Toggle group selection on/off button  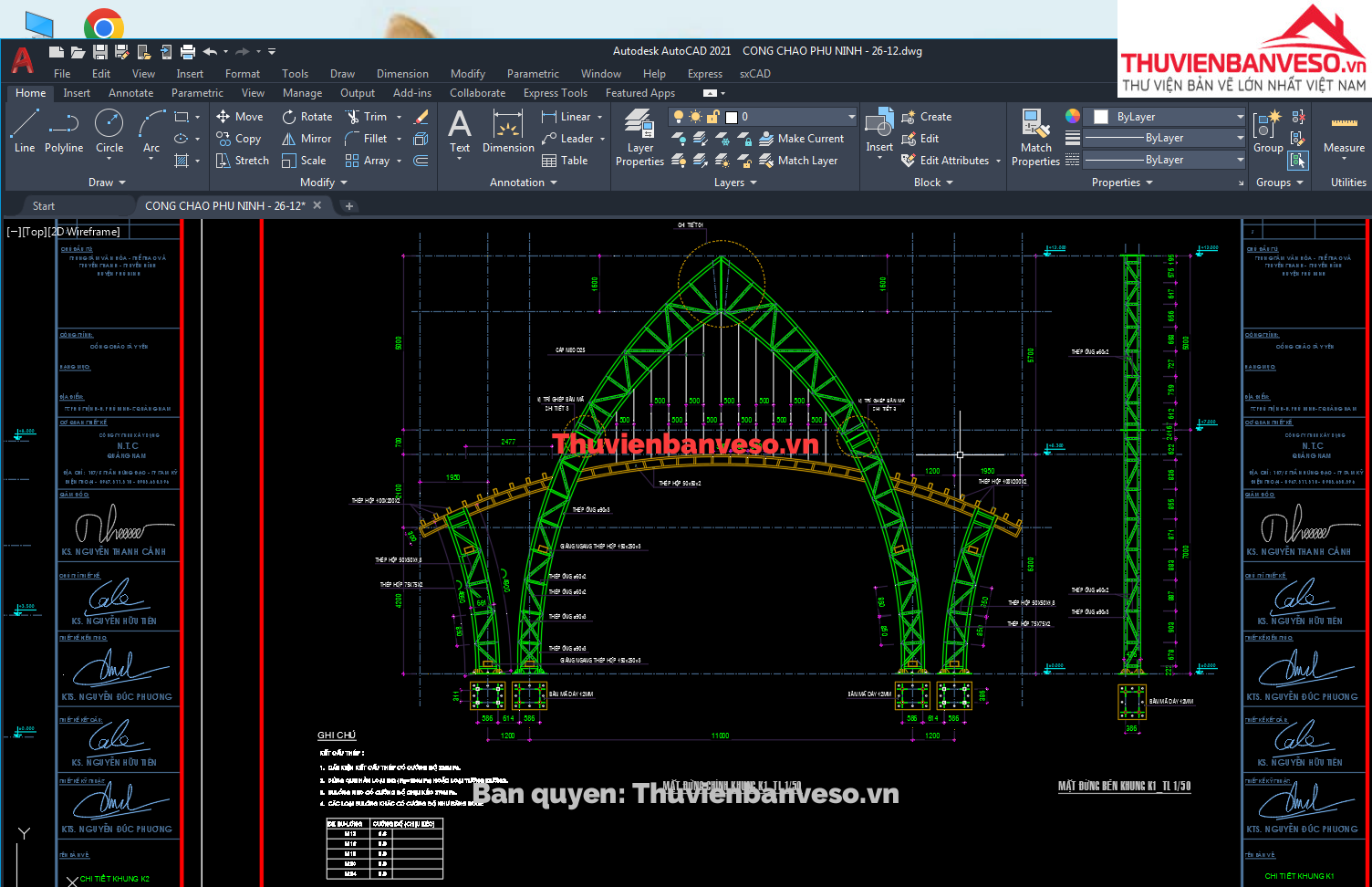[1297, 161]
